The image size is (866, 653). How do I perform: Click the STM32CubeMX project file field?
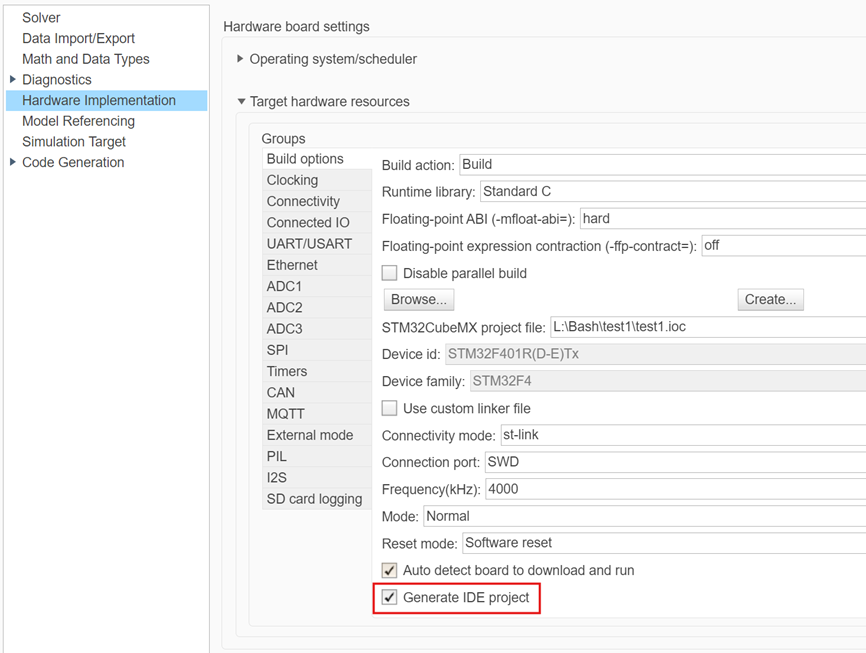pos(706,327)
